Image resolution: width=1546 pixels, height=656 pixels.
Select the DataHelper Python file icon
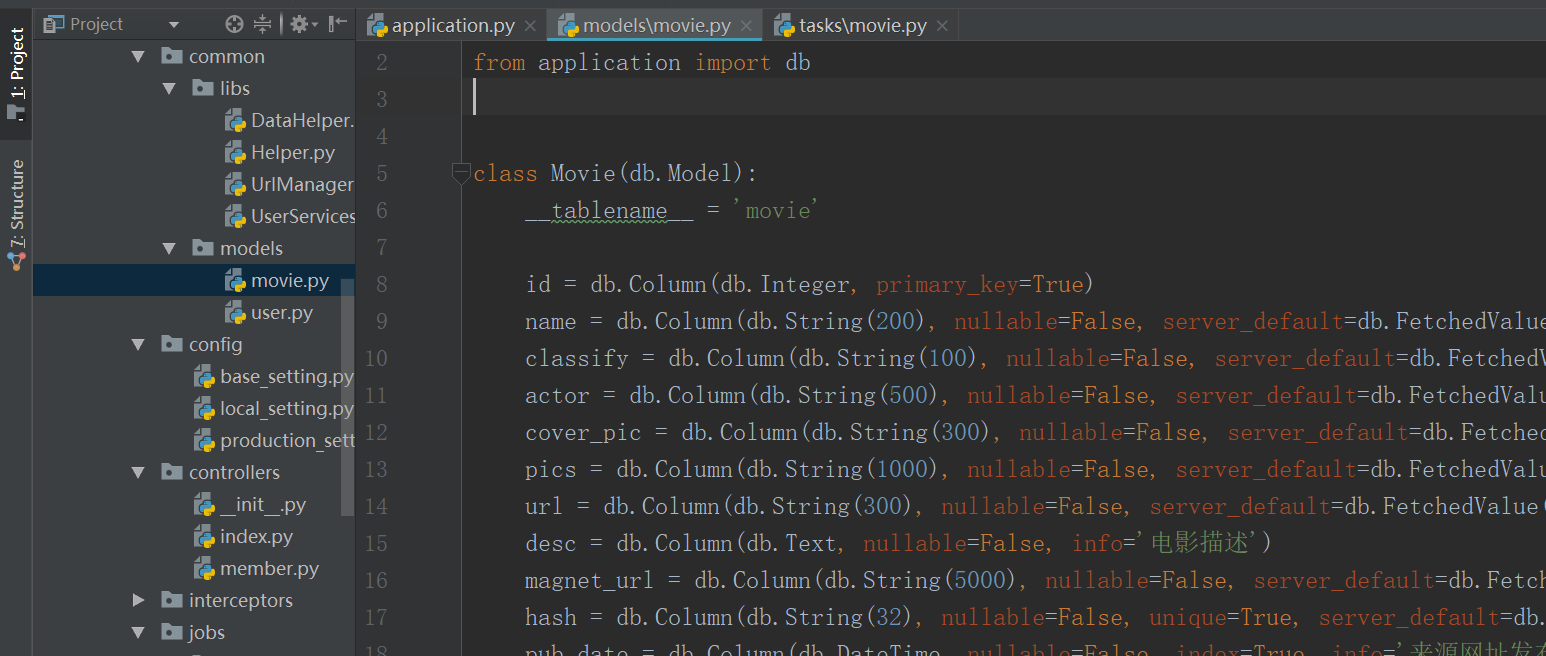[235, 121]
